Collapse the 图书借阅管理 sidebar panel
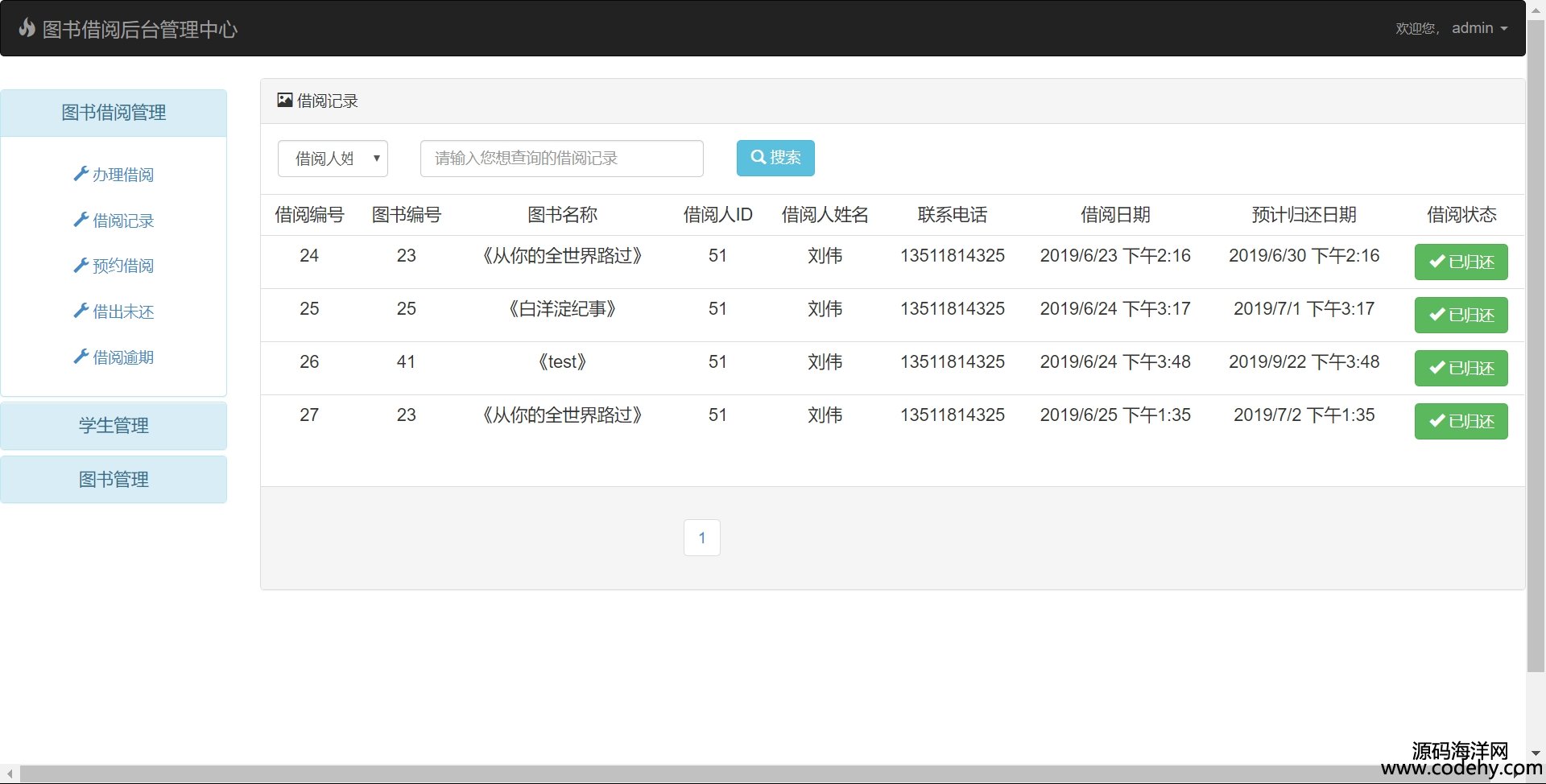This screenshot has height=784, width=1546. click(x=114, y=113)
